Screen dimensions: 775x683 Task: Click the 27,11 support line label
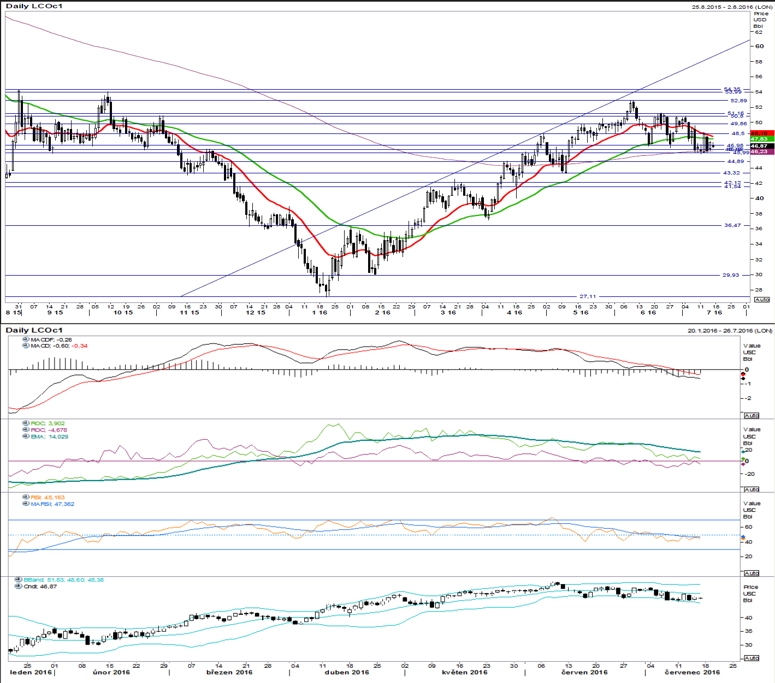[x=588, y=296]
